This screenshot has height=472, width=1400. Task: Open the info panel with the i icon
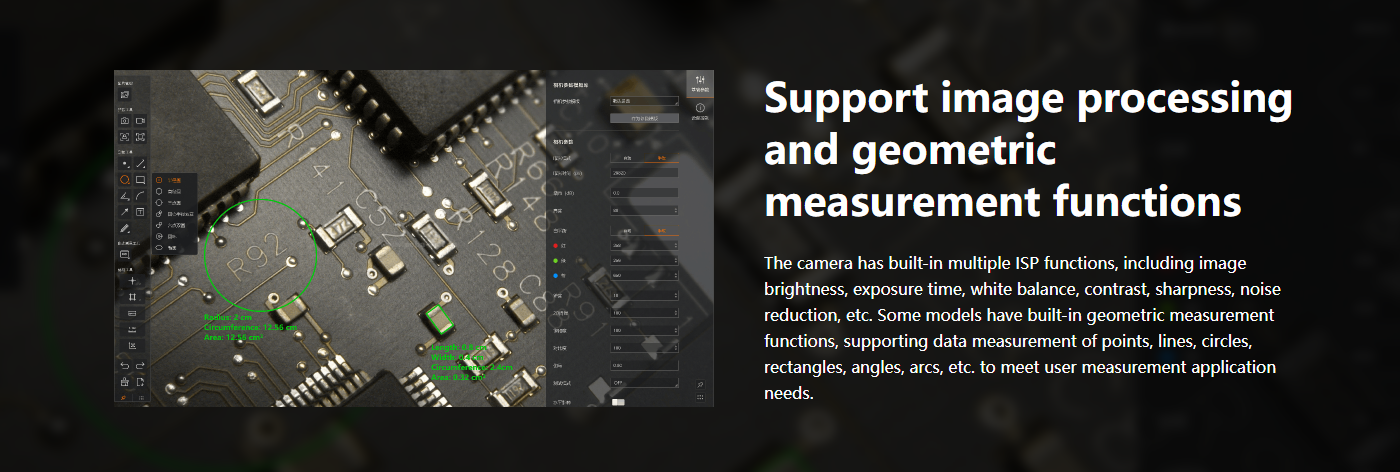(700, 111)
